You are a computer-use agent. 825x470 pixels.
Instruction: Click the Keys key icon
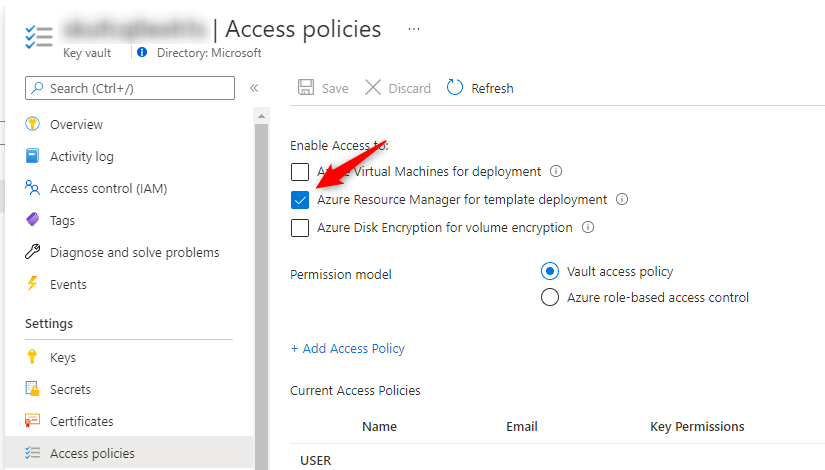coord(32,357)
